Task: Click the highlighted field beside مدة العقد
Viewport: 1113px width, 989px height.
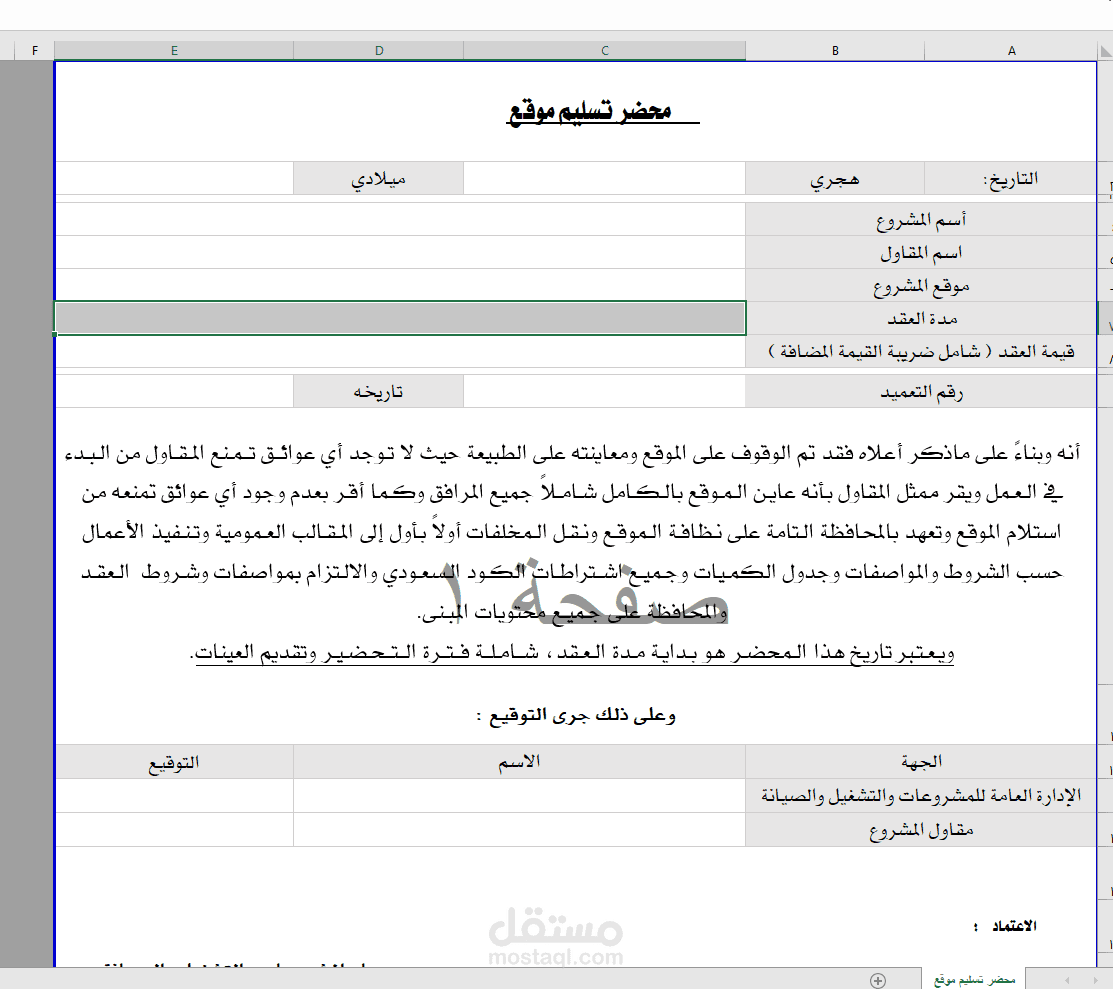Action: (400, 318)
